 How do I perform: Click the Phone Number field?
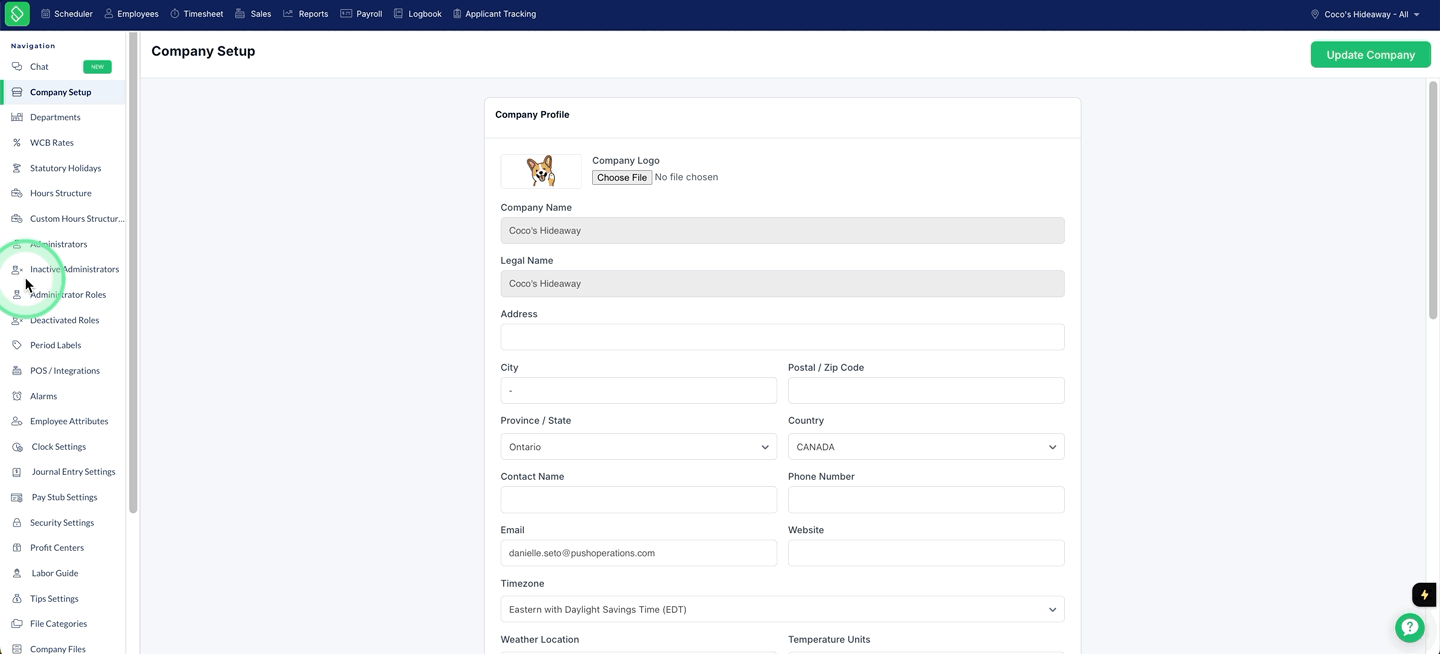point(926,500)
